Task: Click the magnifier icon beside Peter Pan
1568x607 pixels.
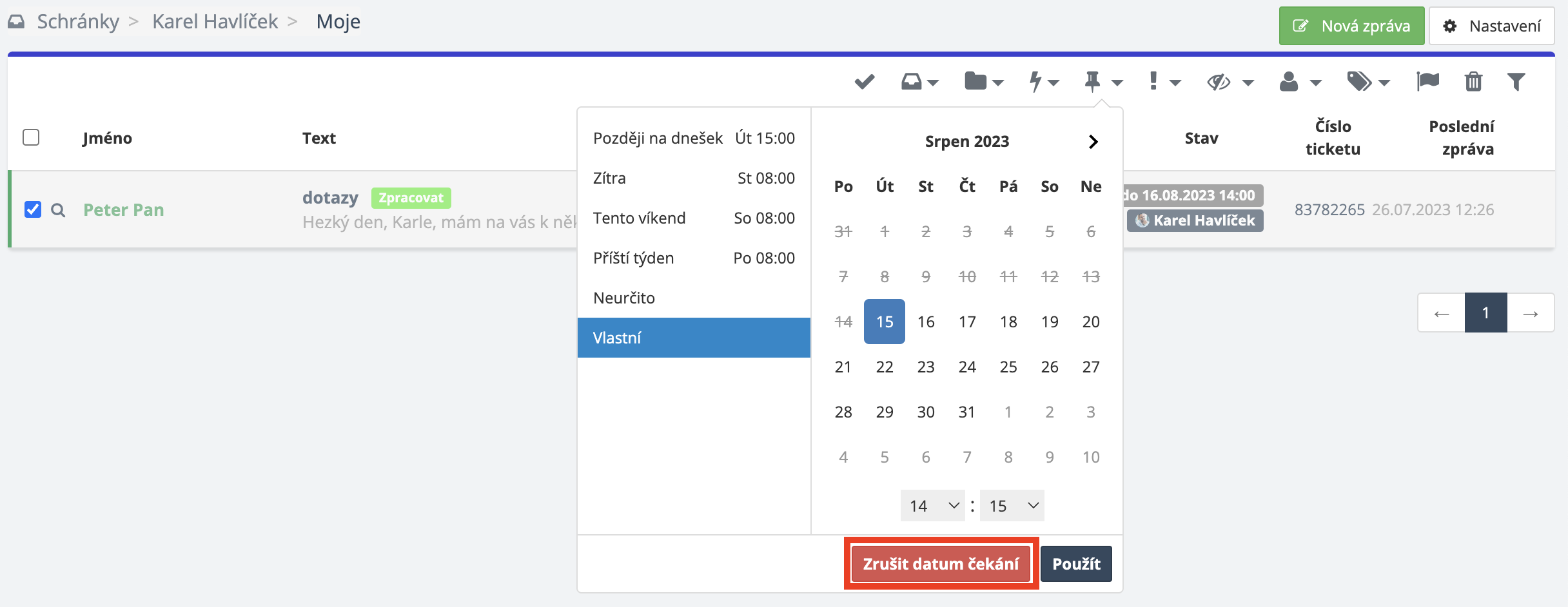Action: point(58,210)
